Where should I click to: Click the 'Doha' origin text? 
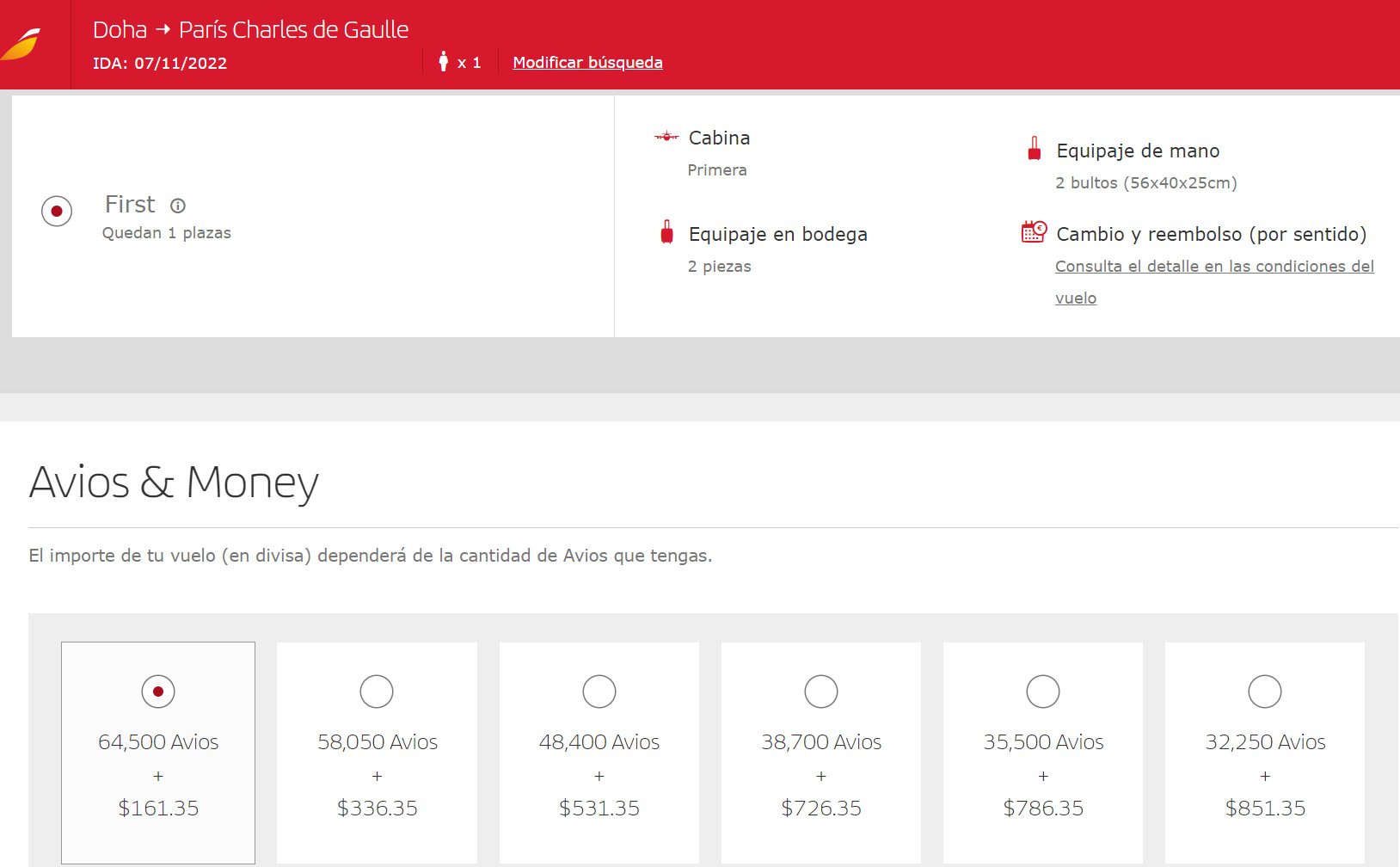pyautogui.click(x=120, y=30)
